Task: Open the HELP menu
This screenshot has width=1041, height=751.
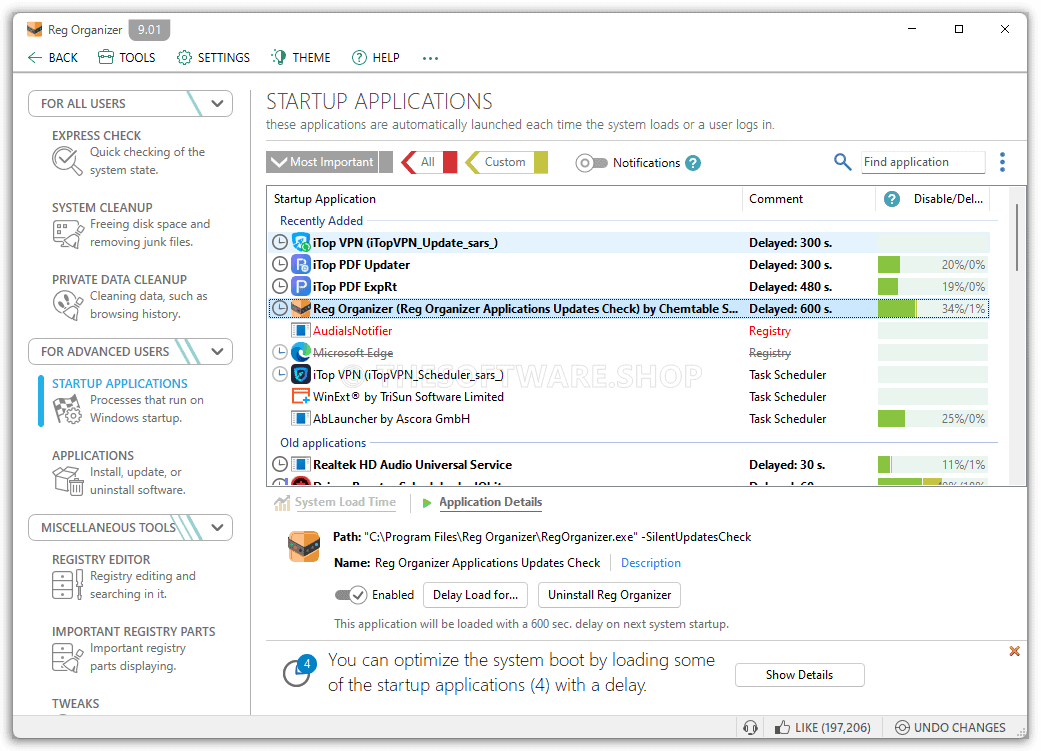Action: click(x=376, y=58)
